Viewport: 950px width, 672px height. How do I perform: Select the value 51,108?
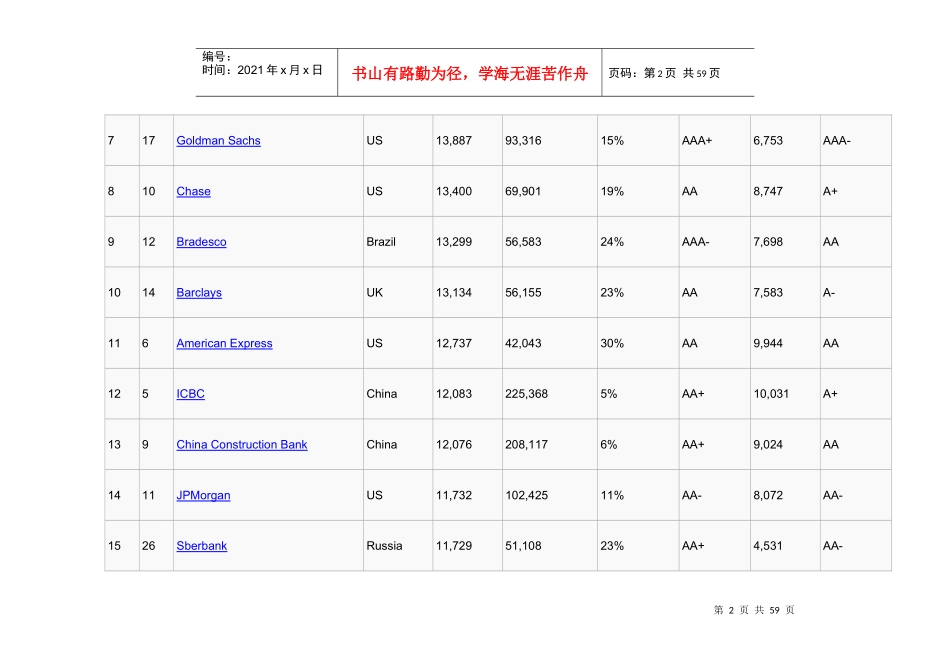click(523, 546)
